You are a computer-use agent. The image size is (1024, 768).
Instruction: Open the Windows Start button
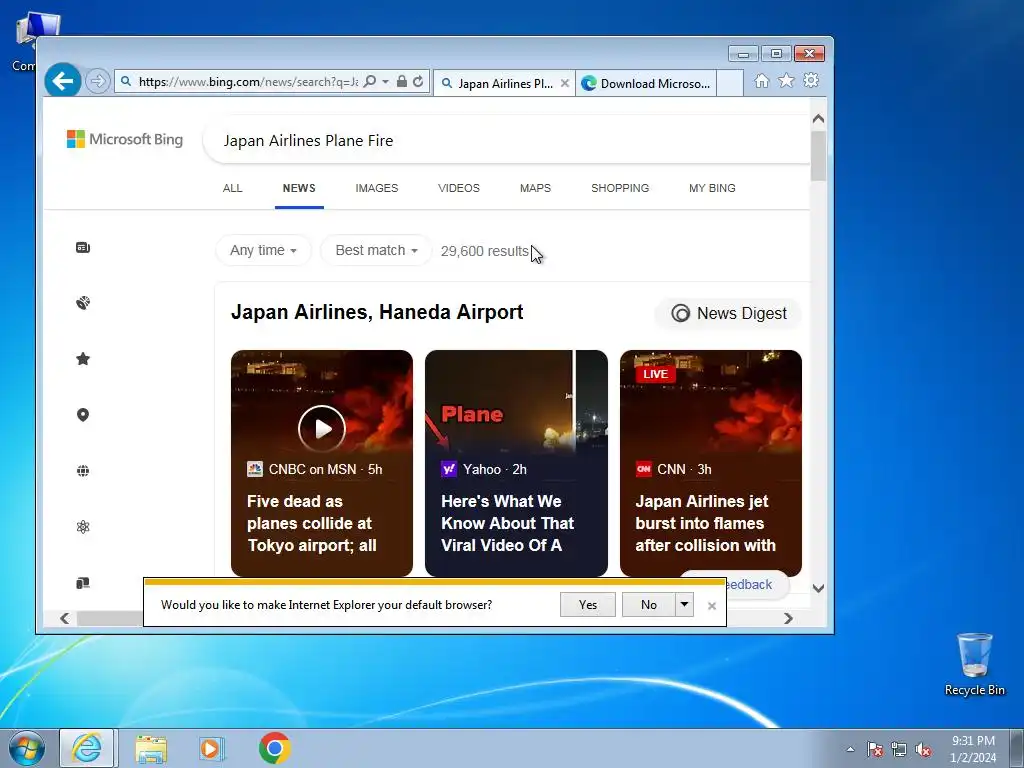tap(26, 748)
